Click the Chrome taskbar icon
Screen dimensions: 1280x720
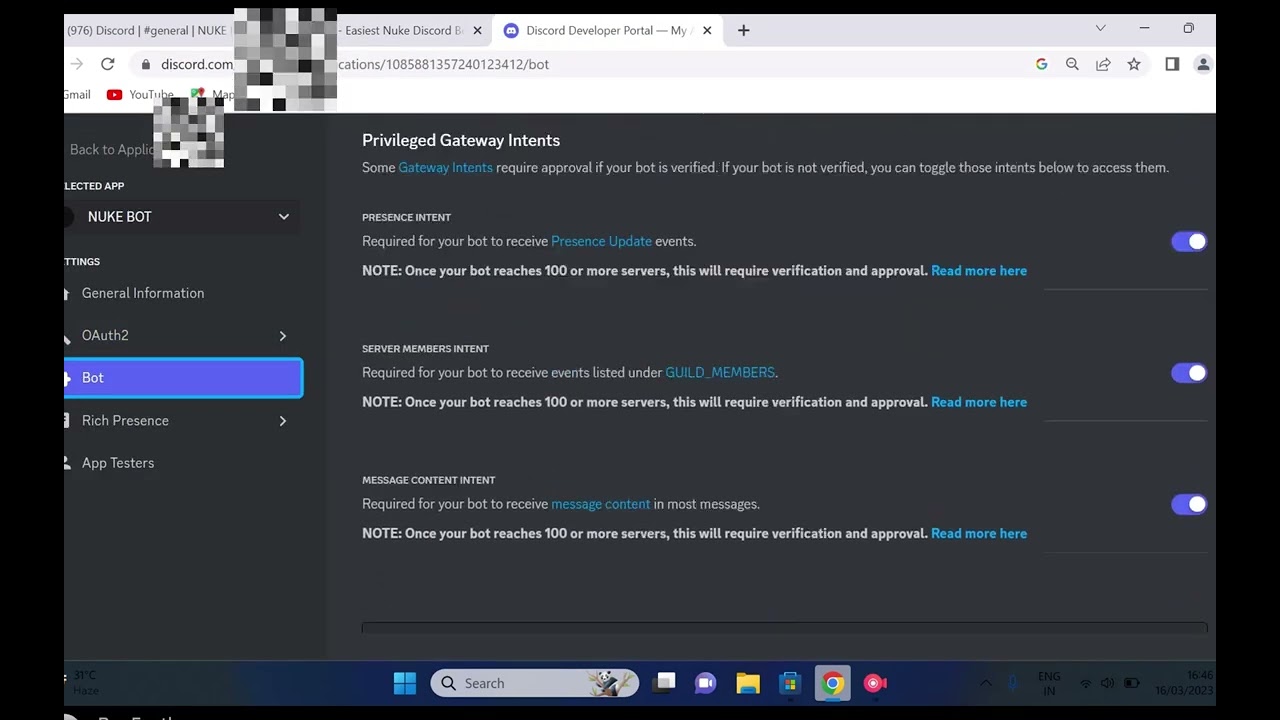pyautogui.click(x=832, y=683)
